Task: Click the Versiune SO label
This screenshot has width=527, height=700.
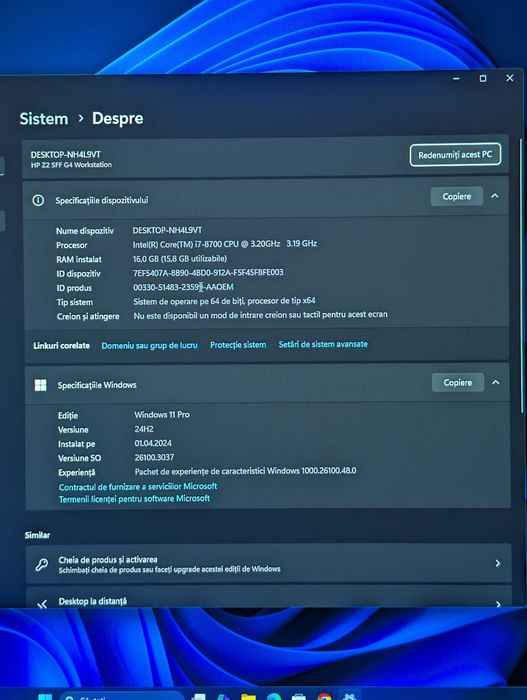Action: coord(79,458)
